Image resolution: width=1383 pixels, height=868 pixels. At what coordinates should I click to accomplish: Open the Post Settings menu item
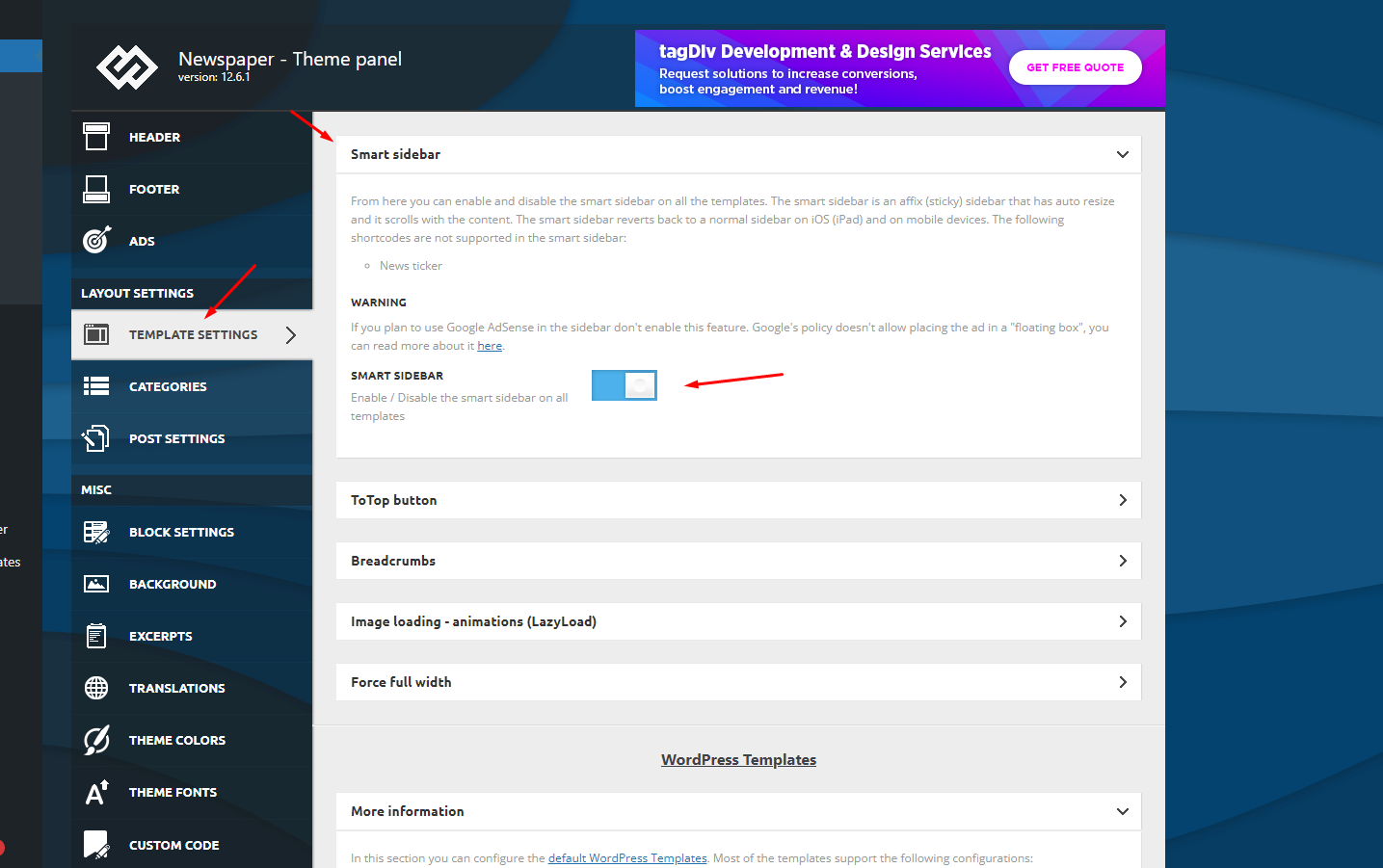click(192, 438)
